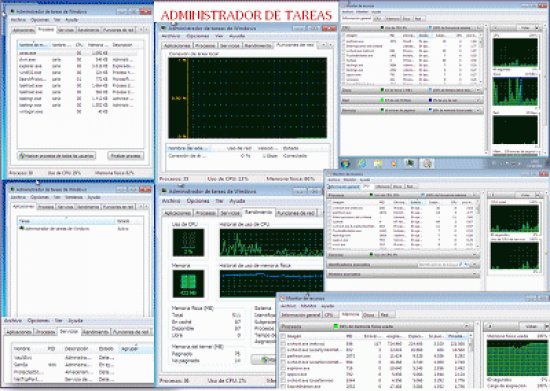The width and height of the screenshot is (550, 391).
Task: Select the SamSs service row
Action: pyautogui.click(x=83, y=365)
